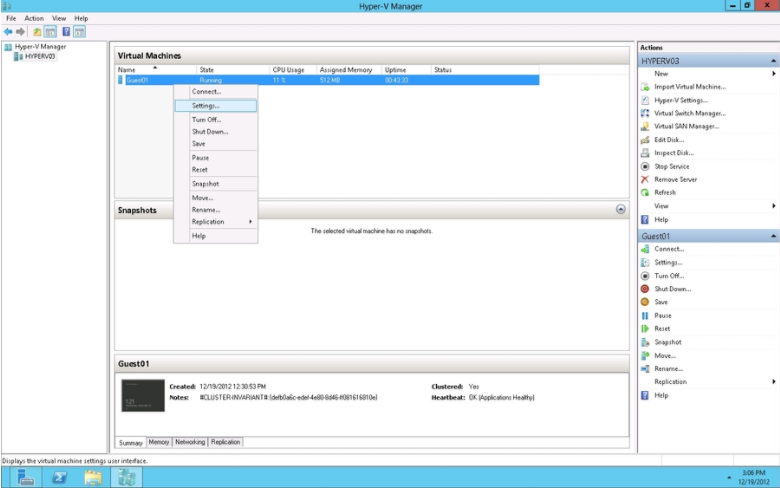Expand New submenu in Actions pane
The width and height of the screenshot is (780, 488).
pos(774,74)
